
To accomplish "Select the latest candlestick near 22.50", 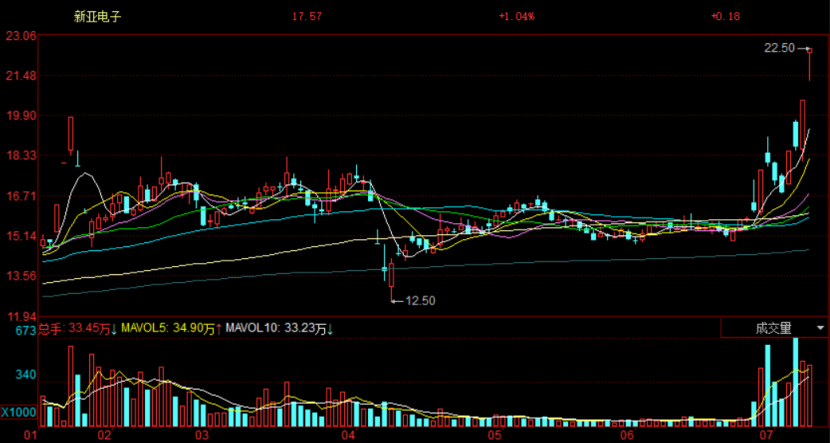I will click(x=809, y=64).
